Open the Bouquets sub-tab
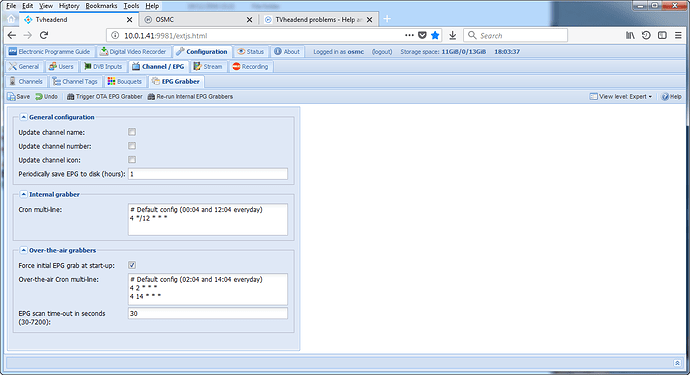This screenshot has height=375, width=690. pyautogui.click(x=125, y=81)
